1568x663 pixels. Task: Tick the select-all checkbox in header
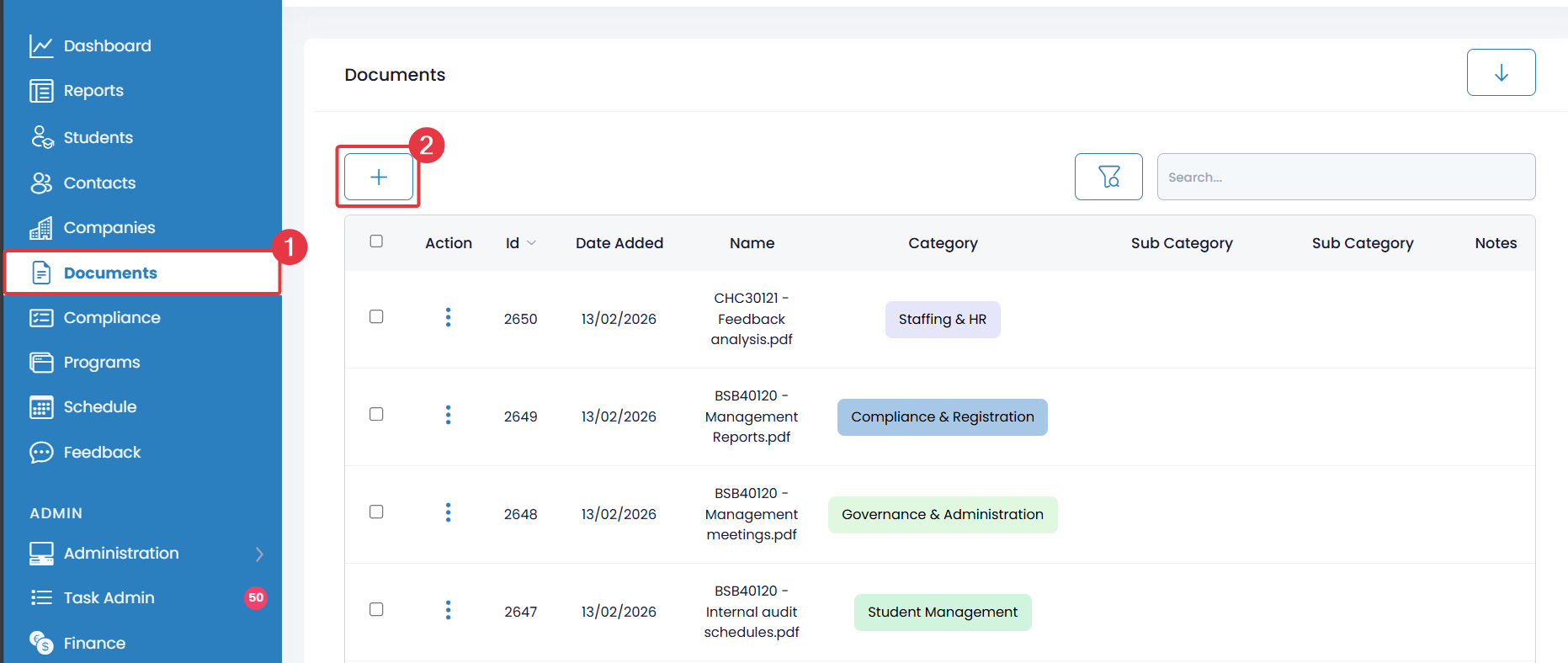(x=376, y=241)
